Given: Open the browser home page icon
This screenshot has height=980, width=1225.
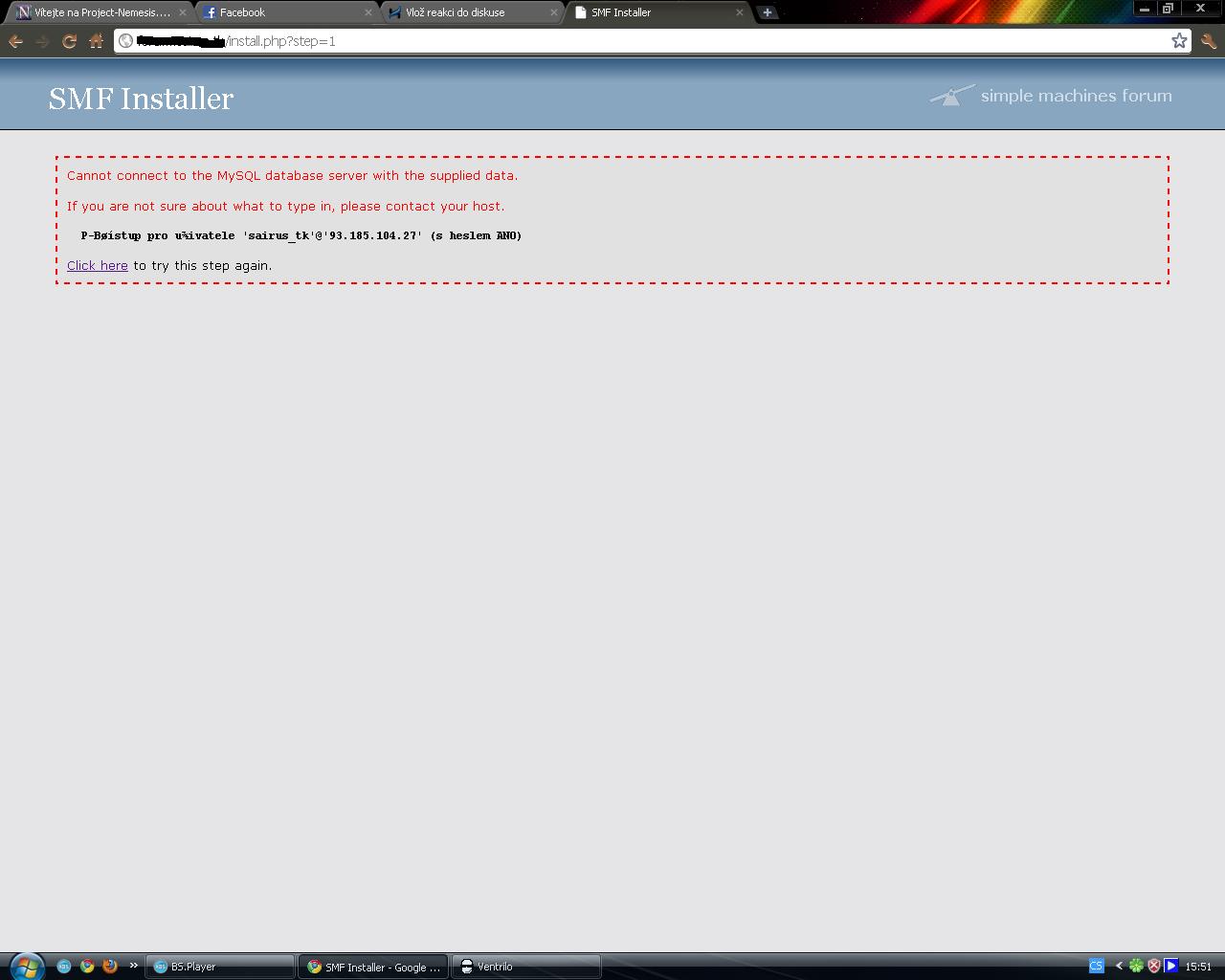Looking at the screenshot, I should pyautogui.click(x=96, y=41).
